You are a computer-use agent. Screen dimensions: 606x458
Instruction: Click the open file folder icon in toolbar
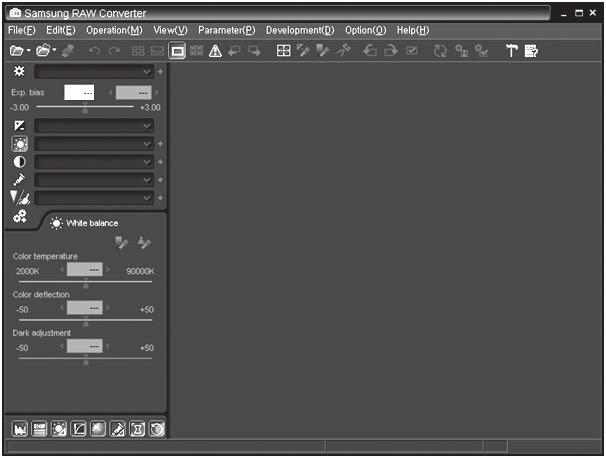(17, 51)
